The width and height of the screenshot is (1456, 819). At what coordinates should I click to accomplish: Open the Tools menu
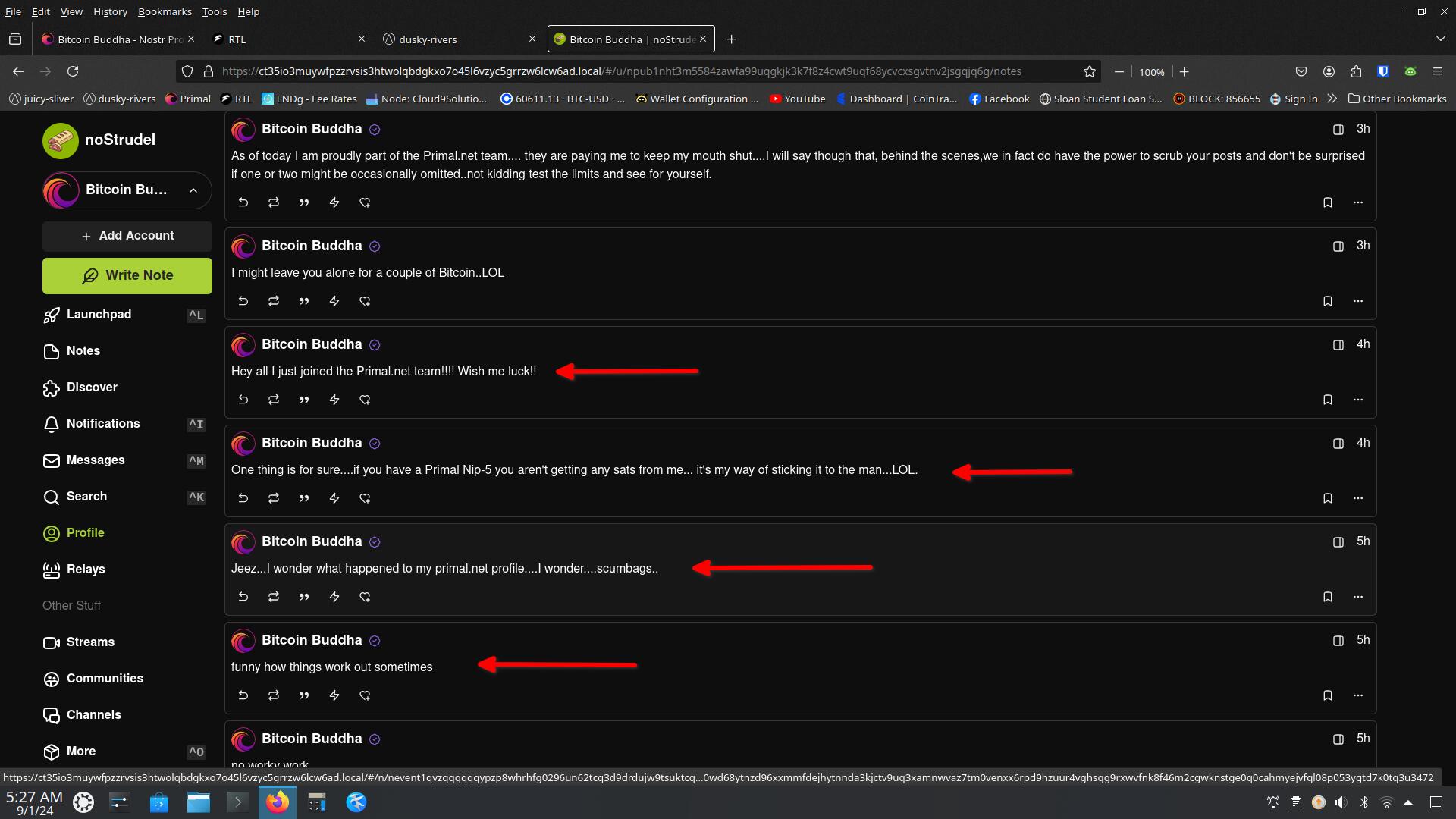[215, 11]
